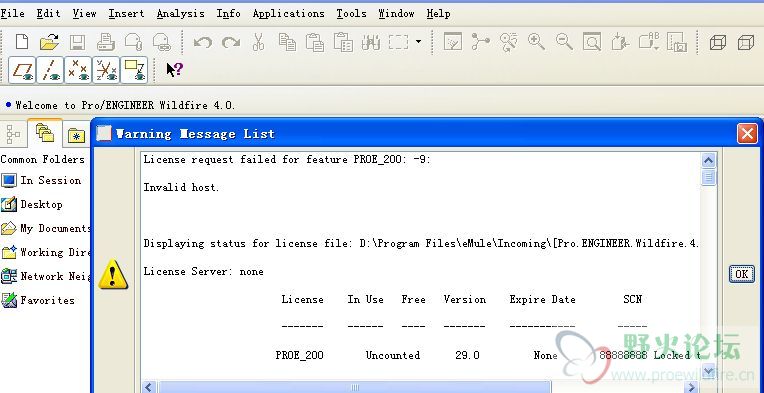
Task: Click the Paste Special icon
Action: 343,42
